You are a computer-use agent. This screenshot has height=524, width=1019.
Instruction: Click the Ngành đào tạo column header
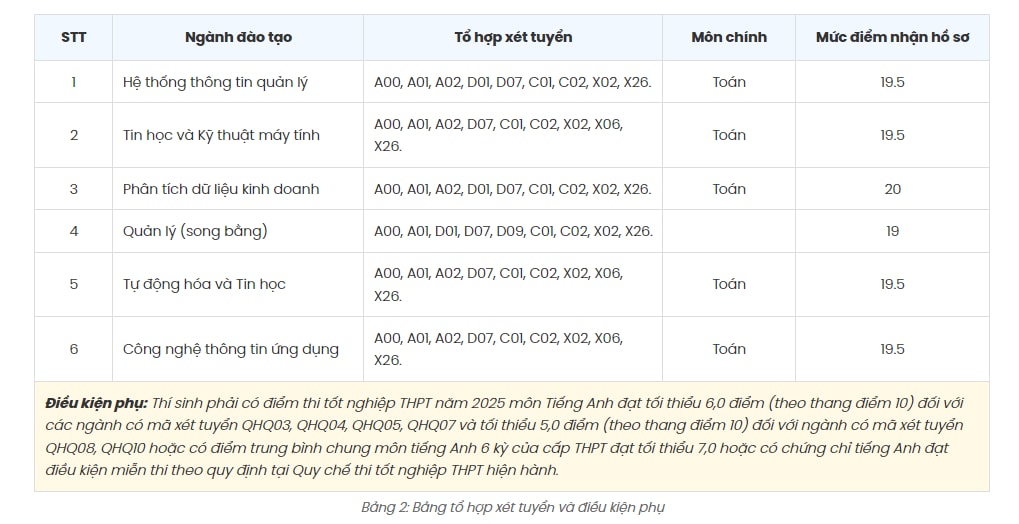238,38
